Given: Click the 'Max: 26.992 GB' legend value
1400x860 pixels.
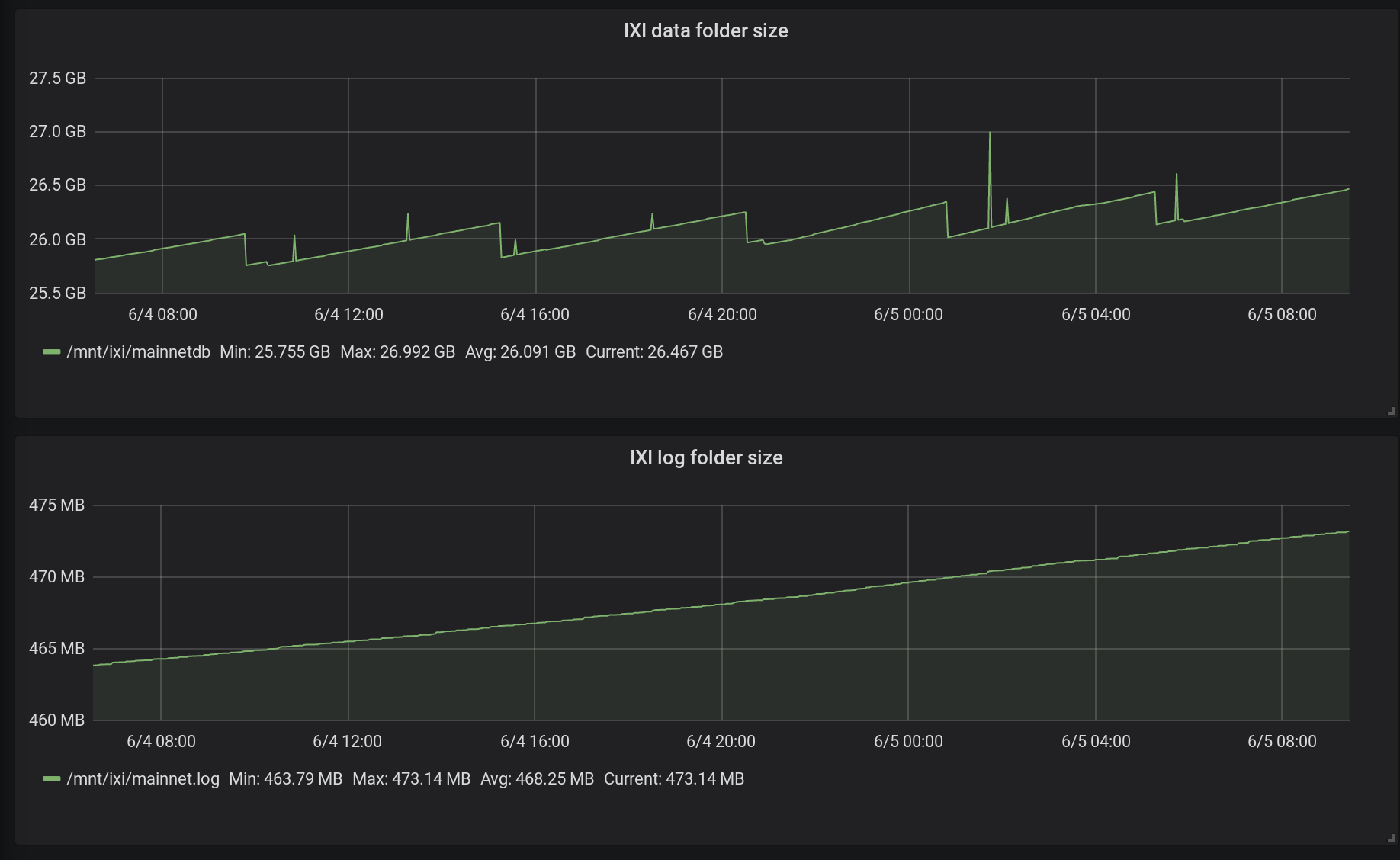Looking at the screenshot, I should point(397,352).
